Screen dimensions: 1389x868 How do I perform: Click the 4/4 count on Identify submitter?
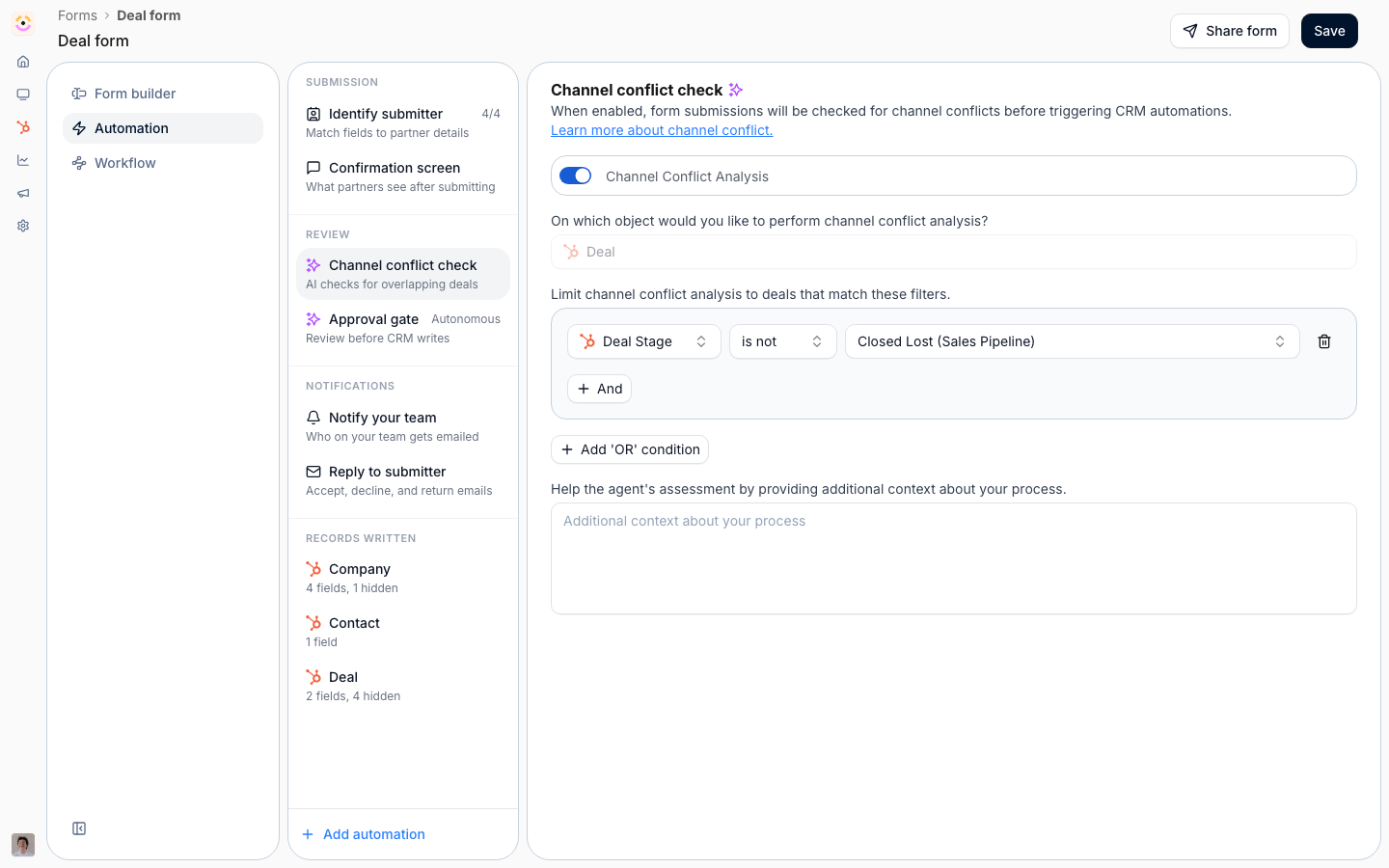[491, 114]
